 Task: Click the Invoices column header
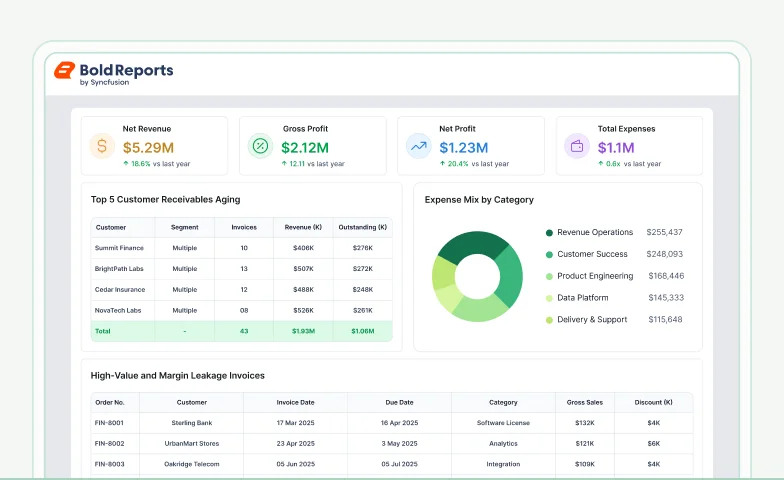click(244, 227)
